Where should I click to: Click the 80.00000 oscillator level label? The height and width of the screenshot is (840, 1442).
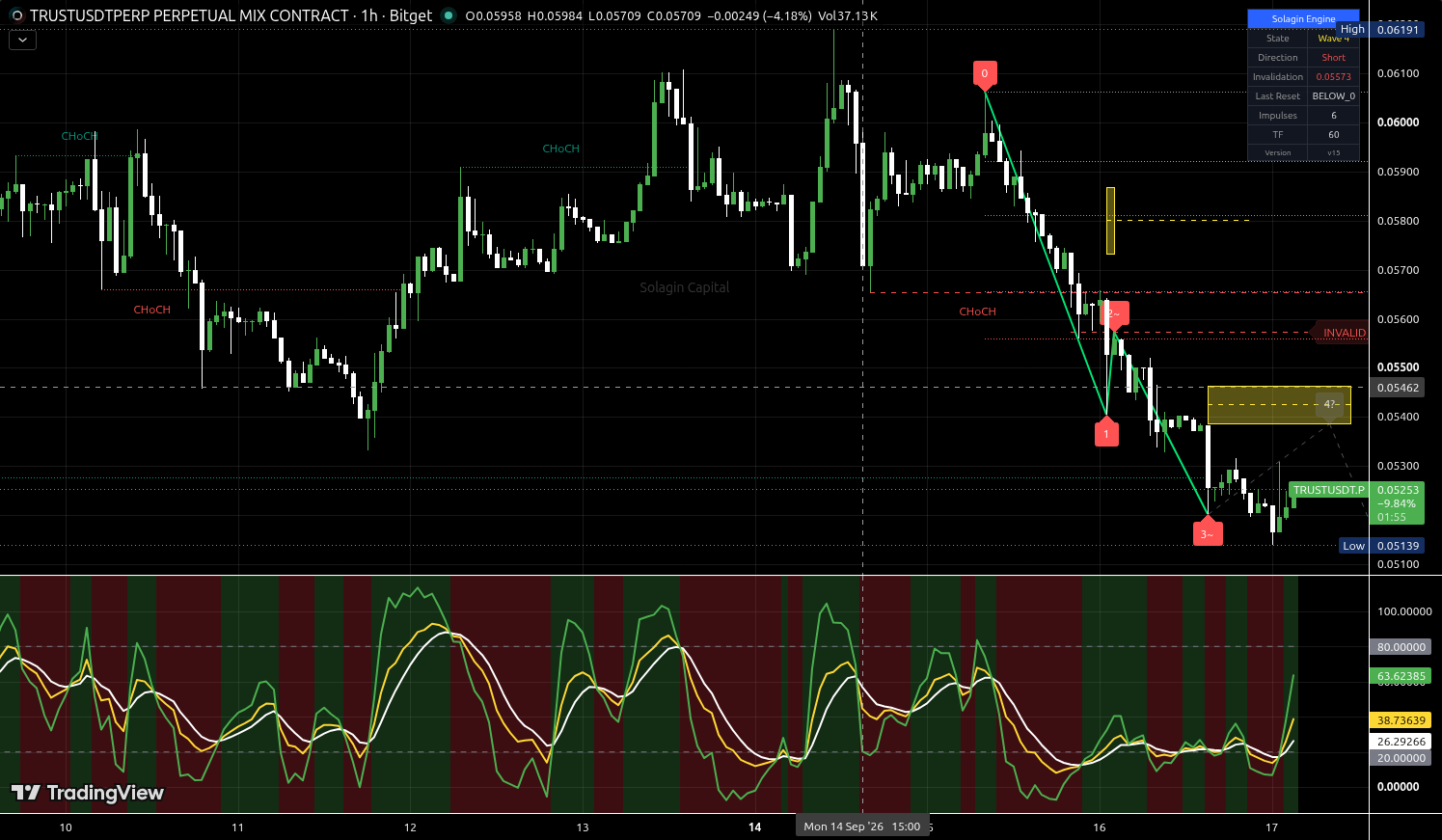point(1400,647)
